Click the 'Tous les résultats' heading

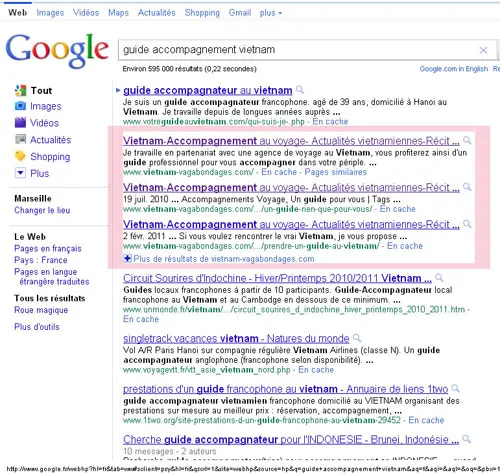pyautogui.click(x=50, y=298)
